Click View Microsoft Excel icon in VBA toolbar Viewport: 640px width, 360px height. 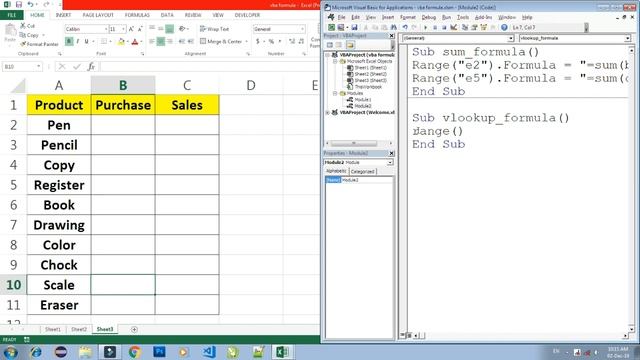tap(331, 27)
